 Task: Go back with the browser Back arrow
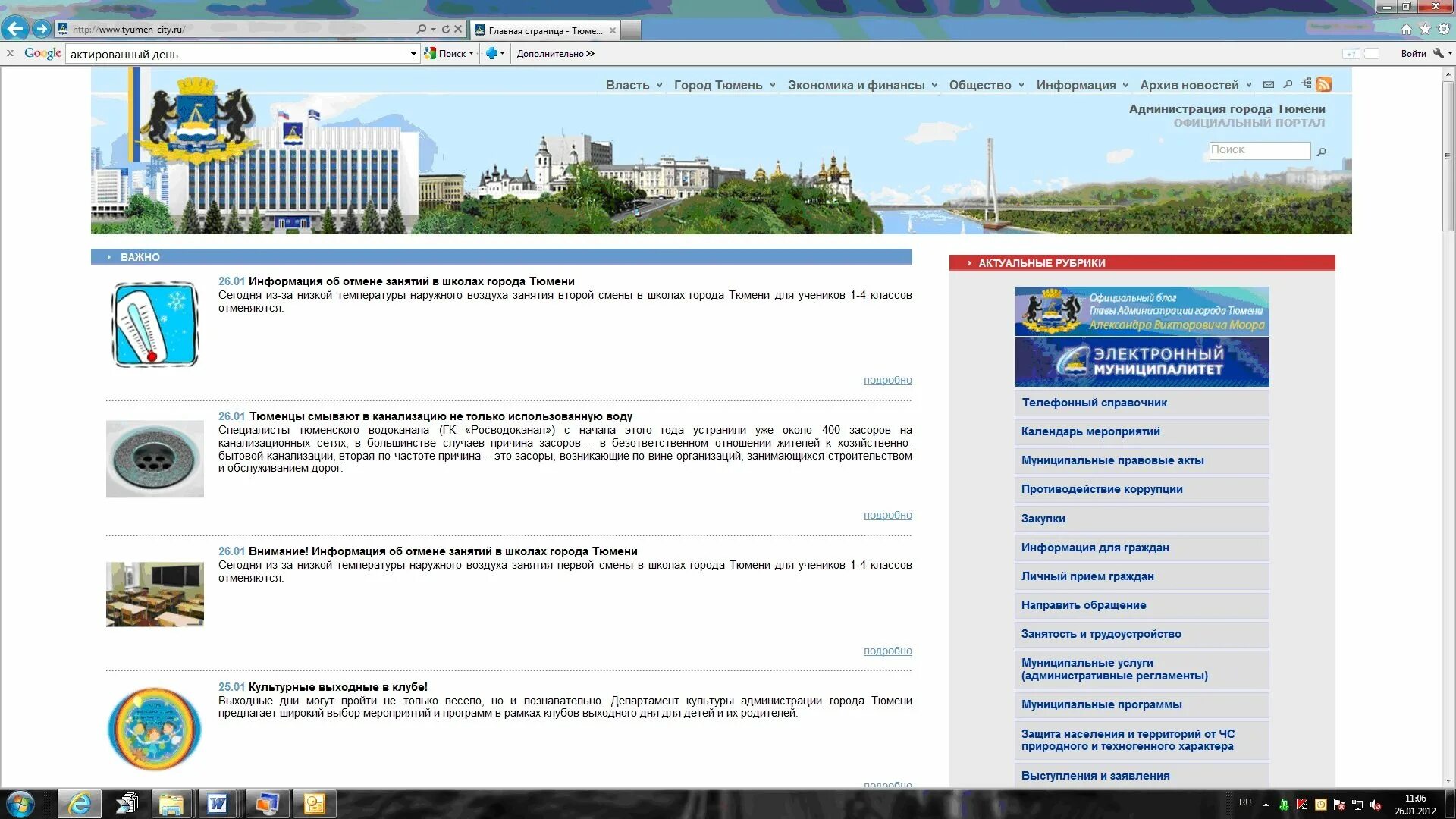15,29
